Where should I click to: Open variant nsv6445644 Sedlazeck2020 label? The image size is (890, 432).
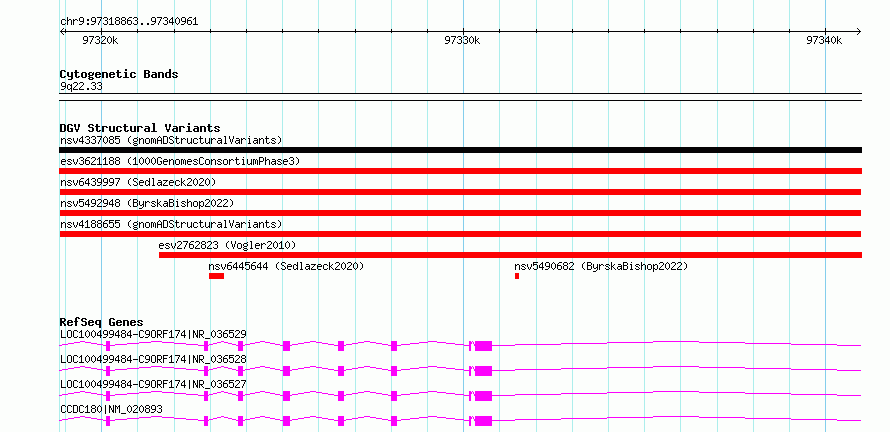tap(286, 266)
